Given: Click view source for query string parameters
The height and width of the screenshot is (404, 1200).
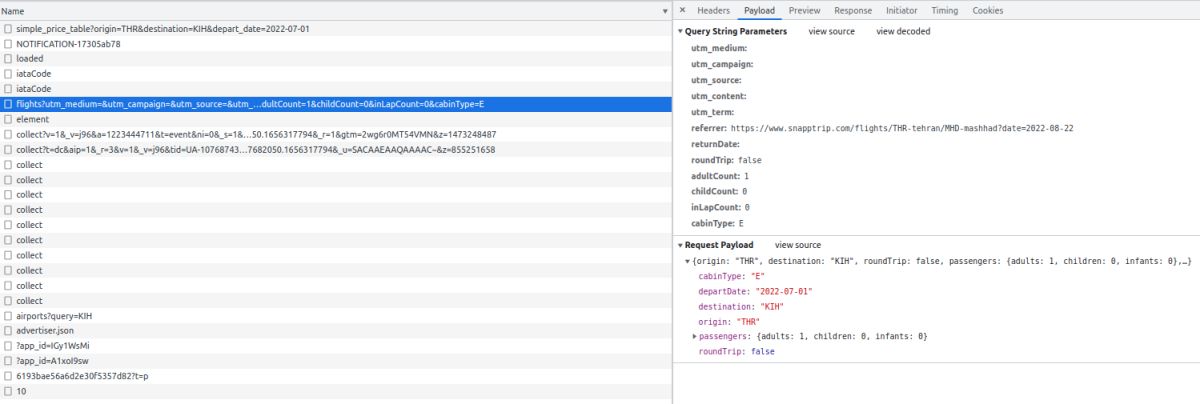Looking at the screenshot, I should (x=831, y=32).
